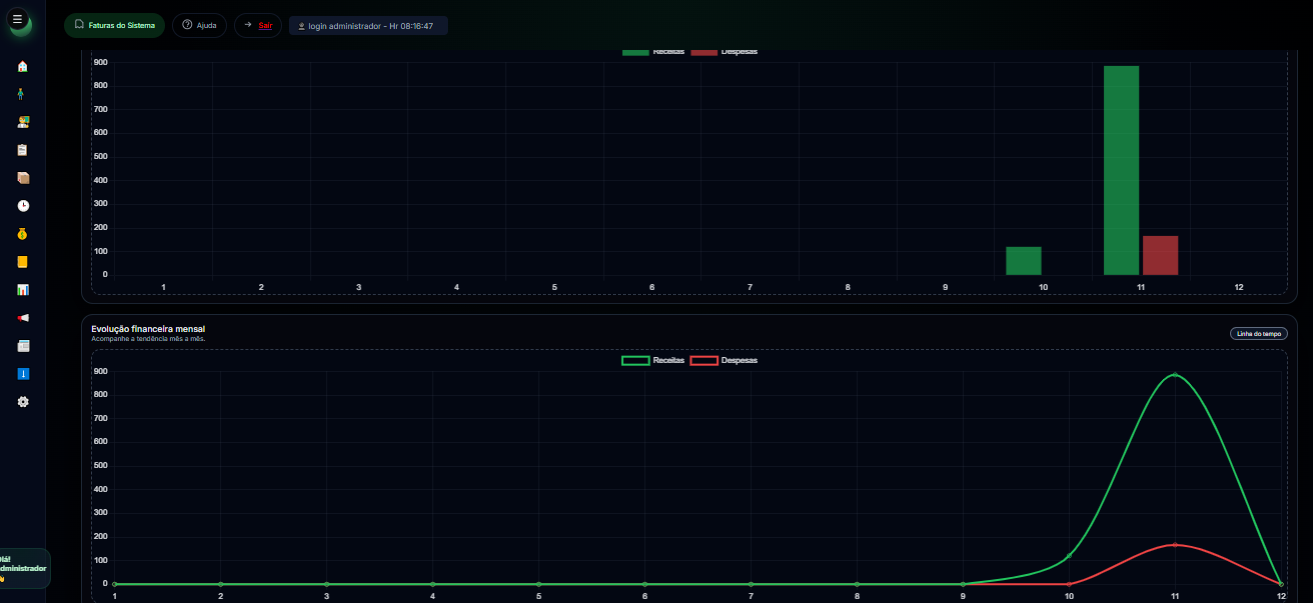Go to the Home house icon
The image size is (1313, 603).
(x=23, y=66)
